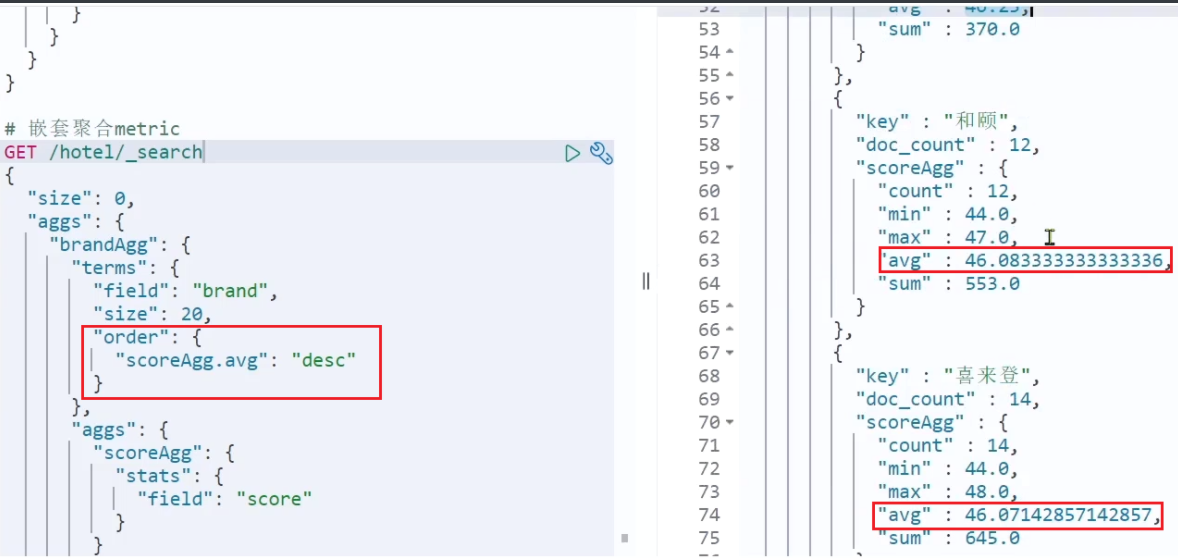Click the response line '"sum" : 553.0'

pyautogui.click(x=949, y=284)
